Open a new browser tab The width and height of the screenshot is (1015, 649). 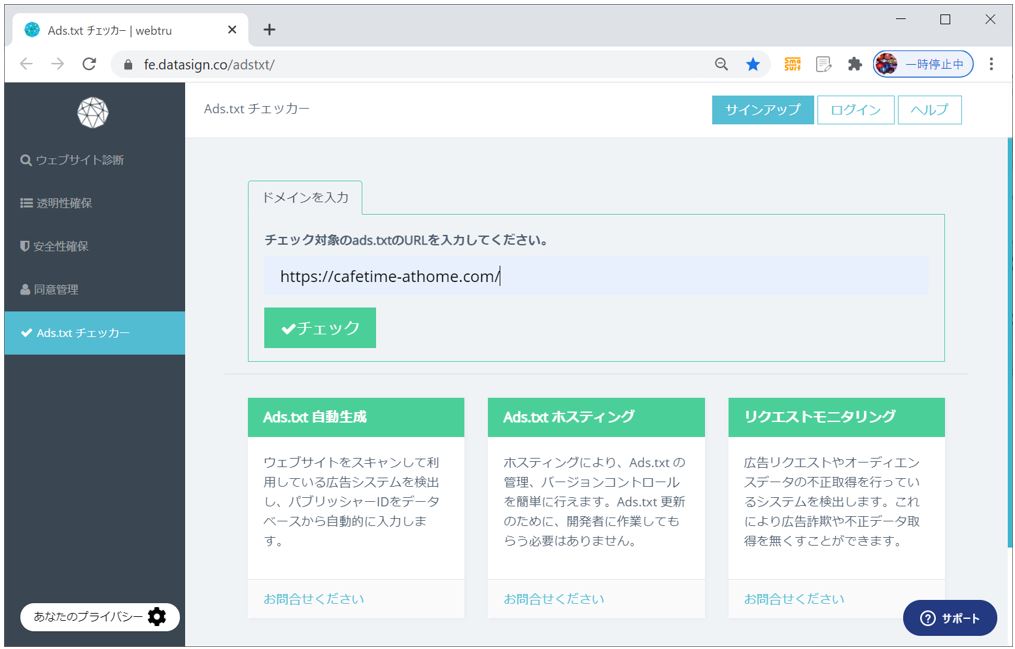pos(269,30)
